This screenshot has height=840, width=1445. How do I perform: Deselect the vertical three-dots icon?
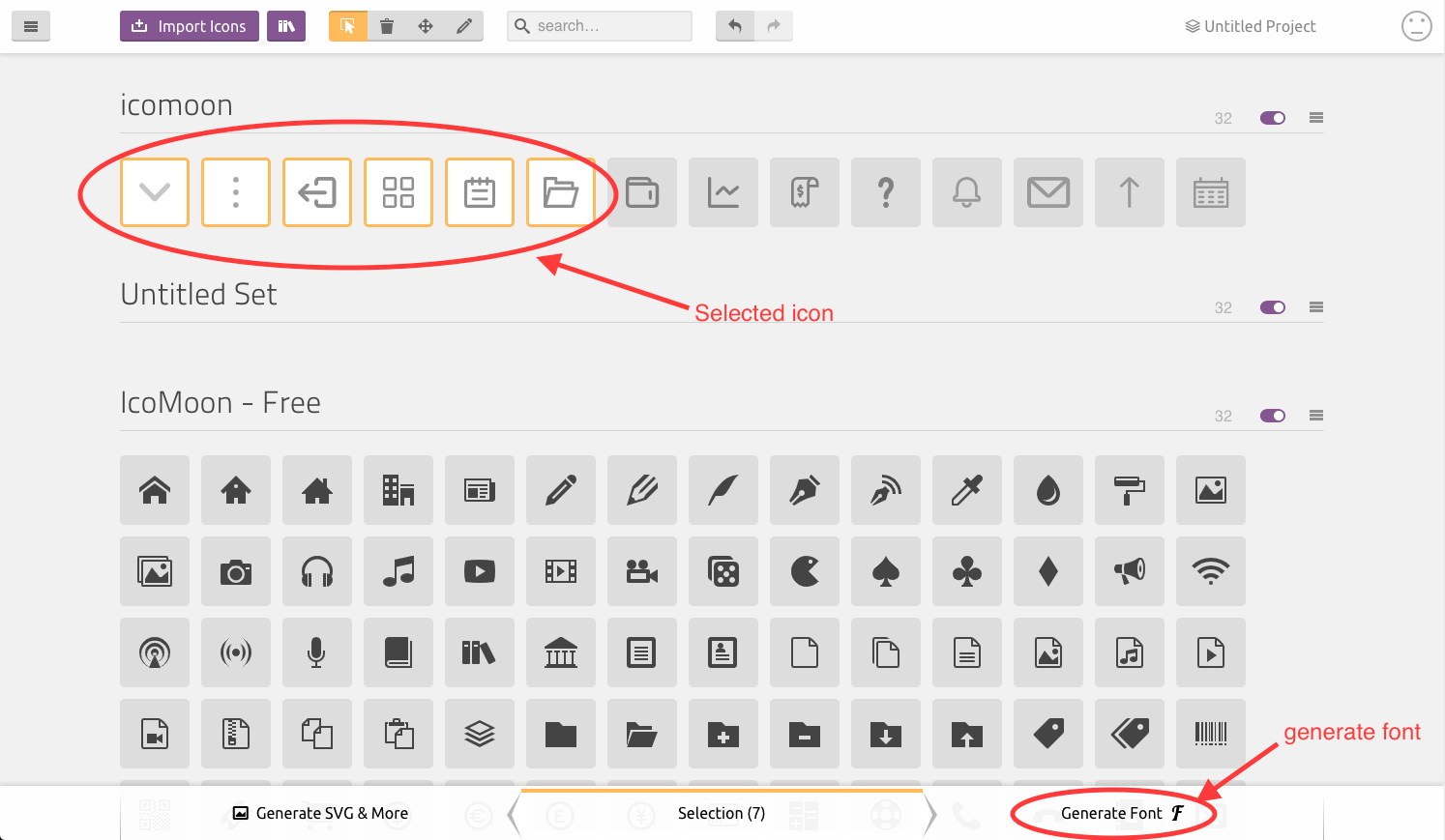point(236,192)
